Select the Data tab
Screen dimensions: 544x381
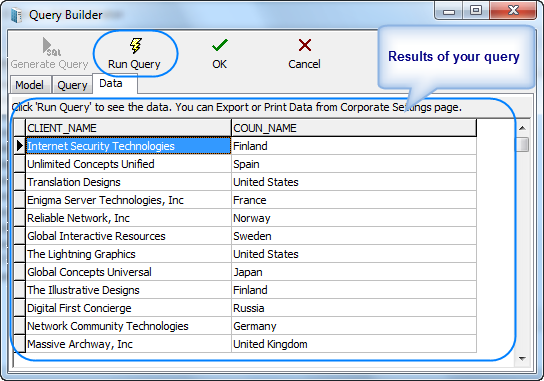(115, 84)
